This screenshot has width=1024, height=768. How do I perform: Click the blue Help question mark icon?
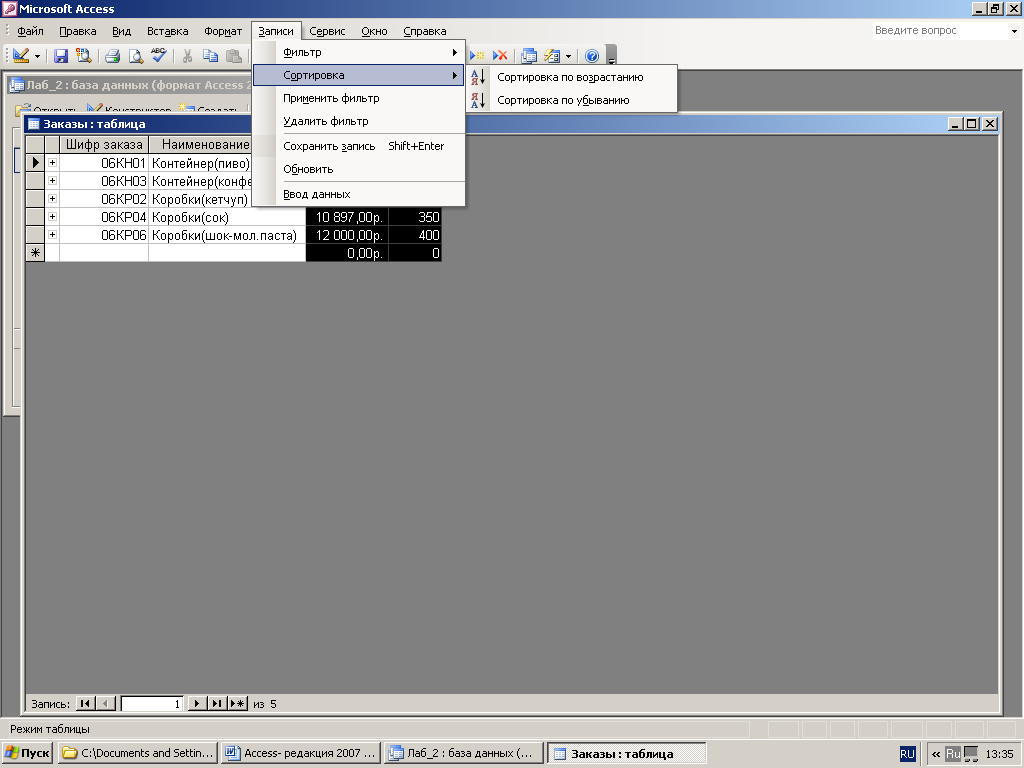[x=592, y=56]
